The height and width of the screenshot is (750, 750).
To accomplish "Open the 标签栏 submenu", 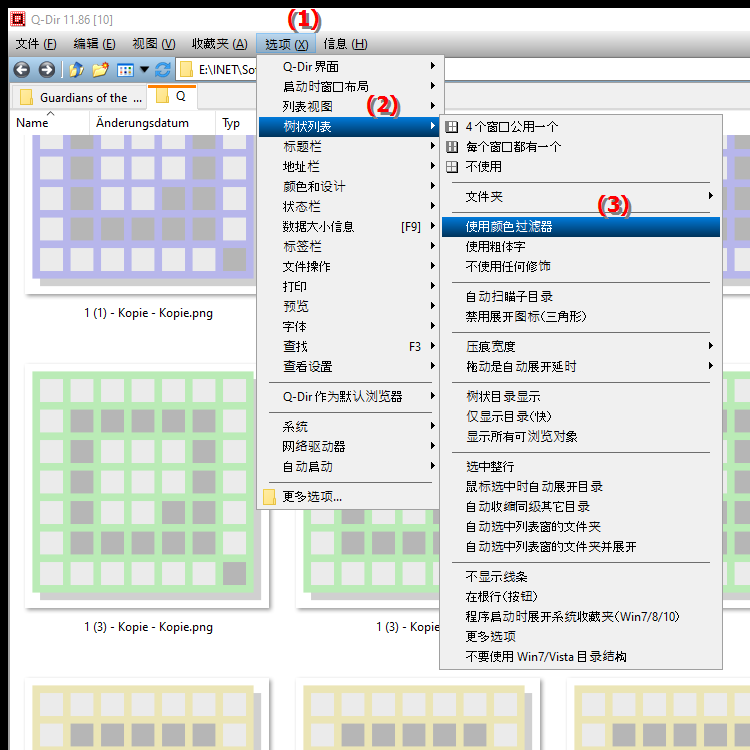I will pos(349,246).
